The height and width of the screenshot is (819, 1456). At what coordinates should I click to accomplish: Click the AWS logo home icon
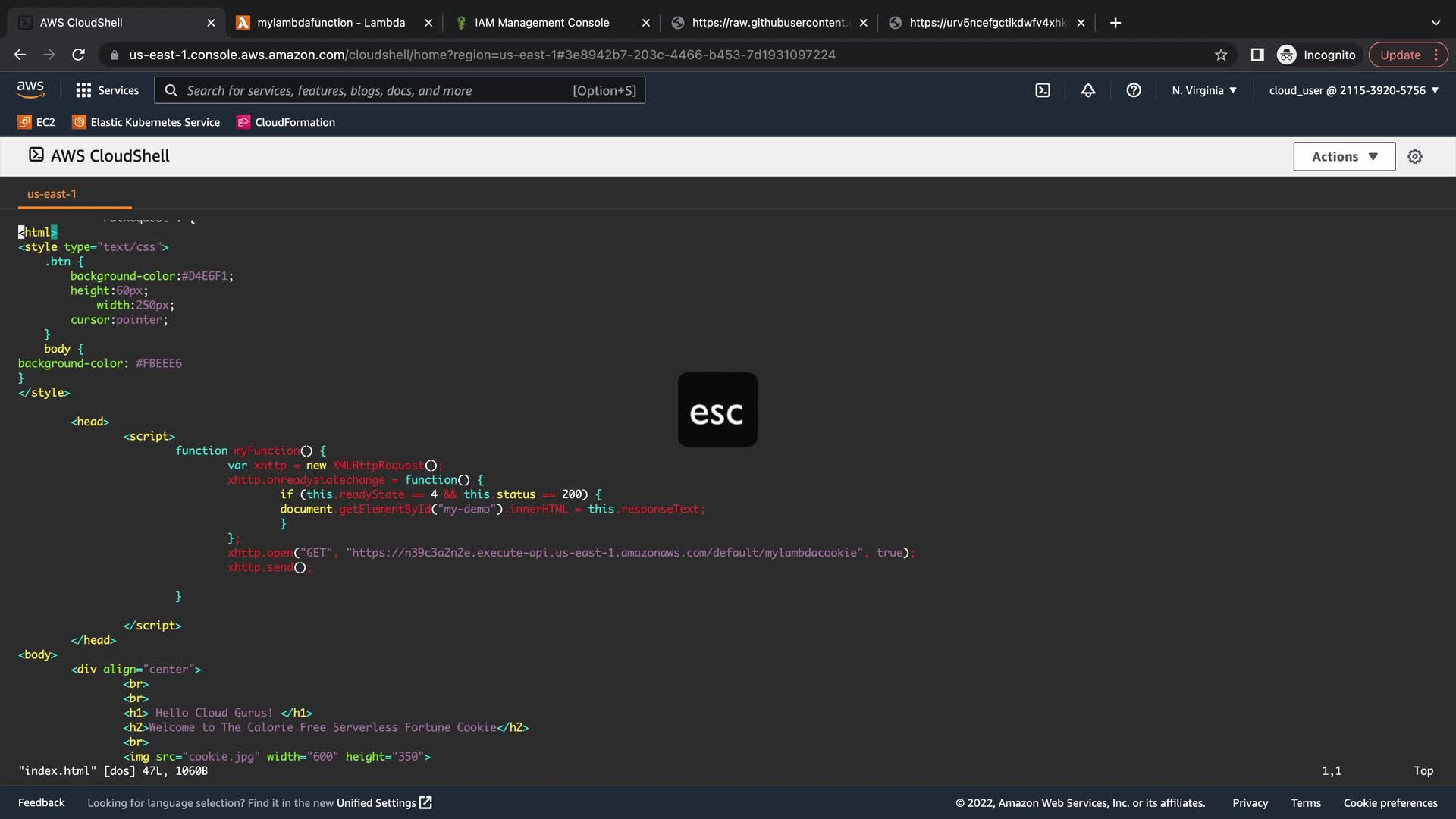30,89
